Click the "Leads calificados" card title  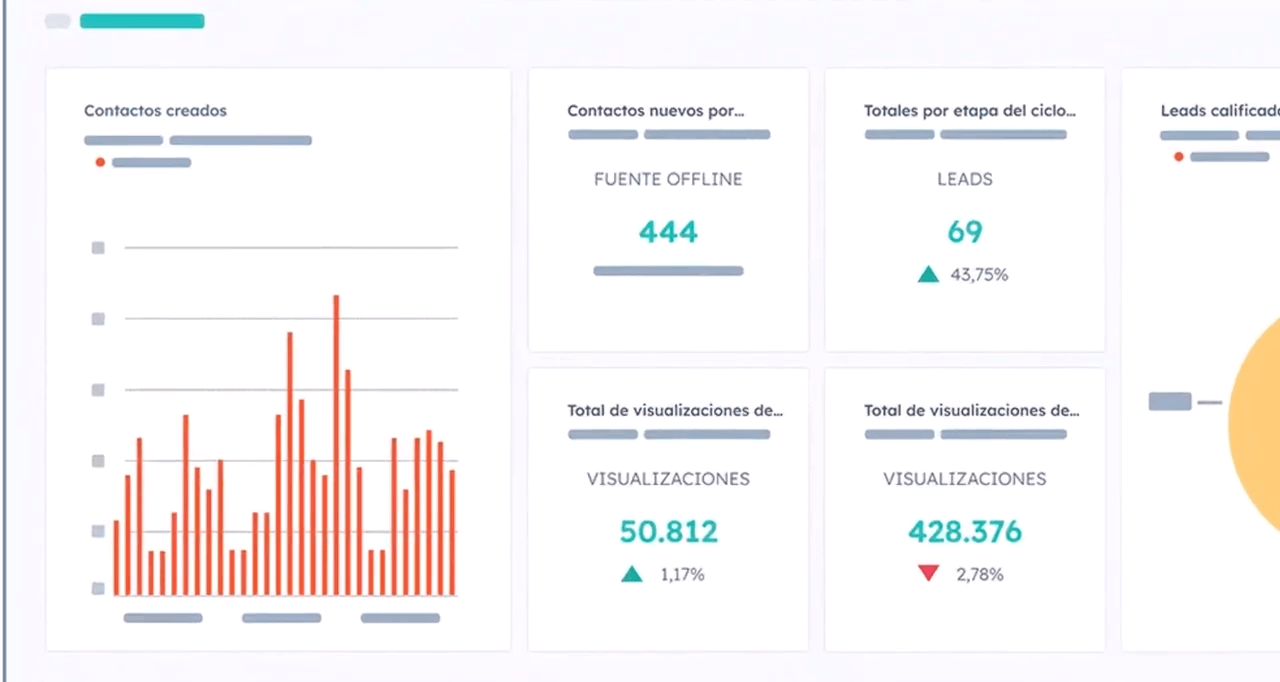(x=1220, y=111)
